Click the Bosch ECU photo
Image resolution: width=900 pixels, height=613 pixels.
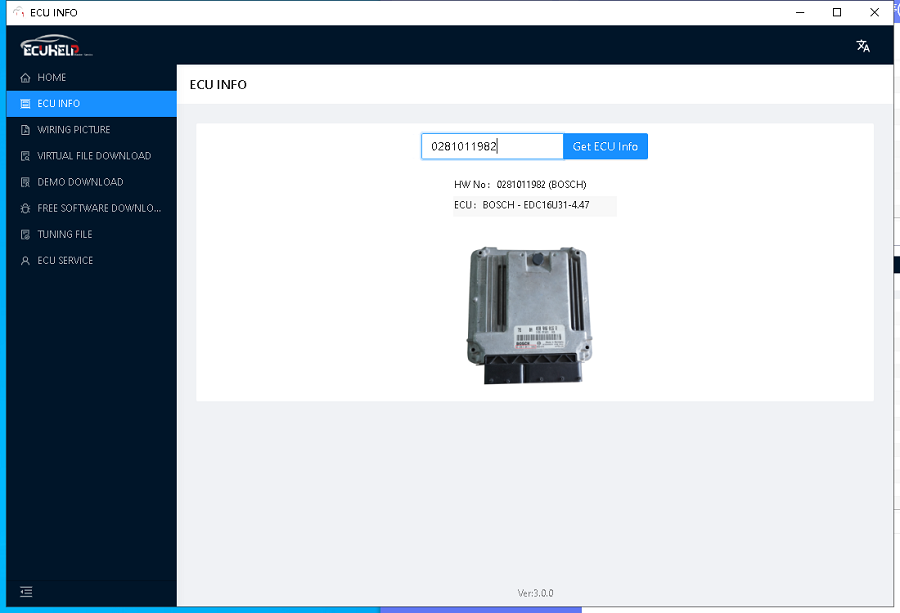(x=529, y=315)
